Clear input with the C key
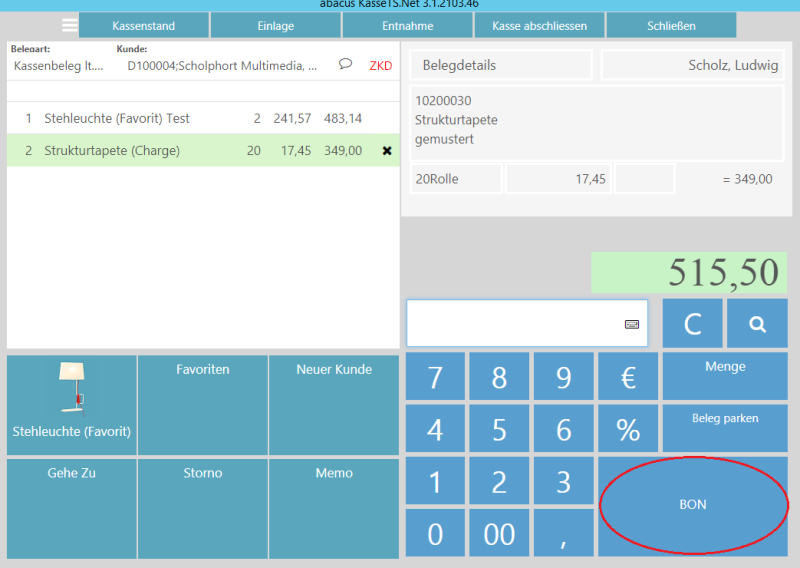Screen dimensions: 800x568 coord(692,324)
